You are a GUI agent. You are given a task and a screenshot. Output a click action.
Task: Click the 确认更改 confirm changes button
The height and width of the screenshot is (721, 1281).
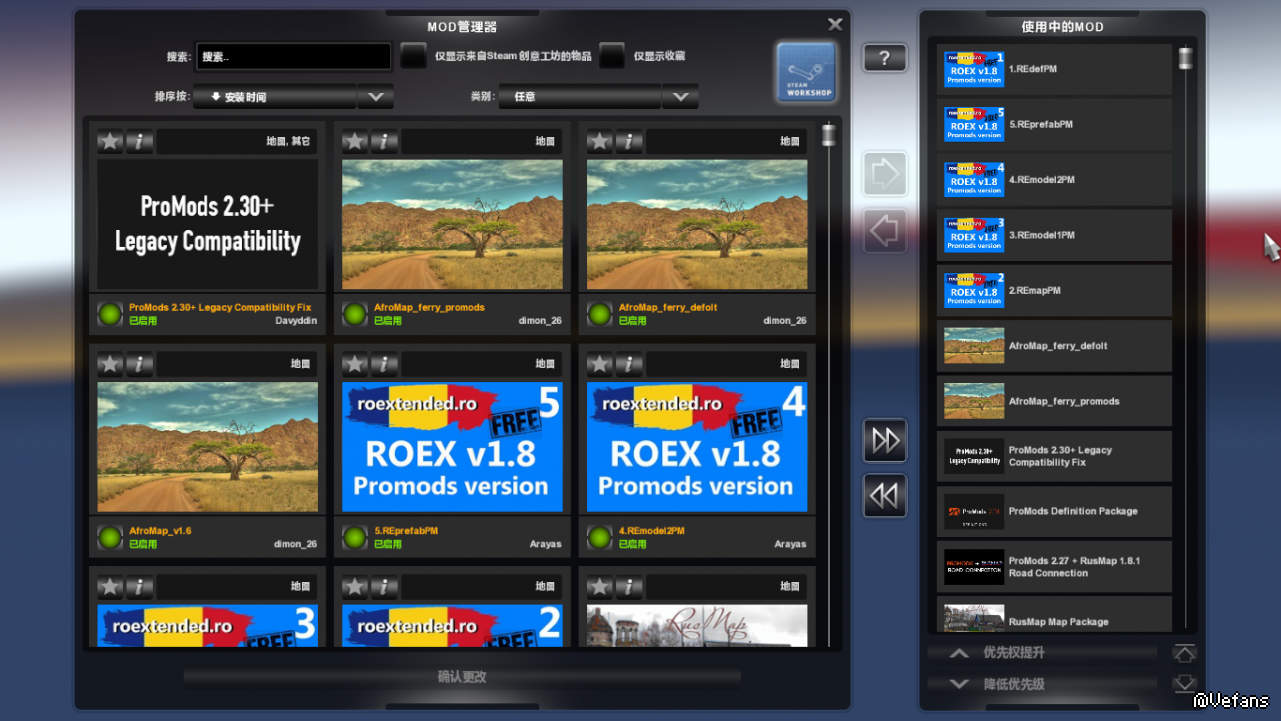tap(462, 677)
